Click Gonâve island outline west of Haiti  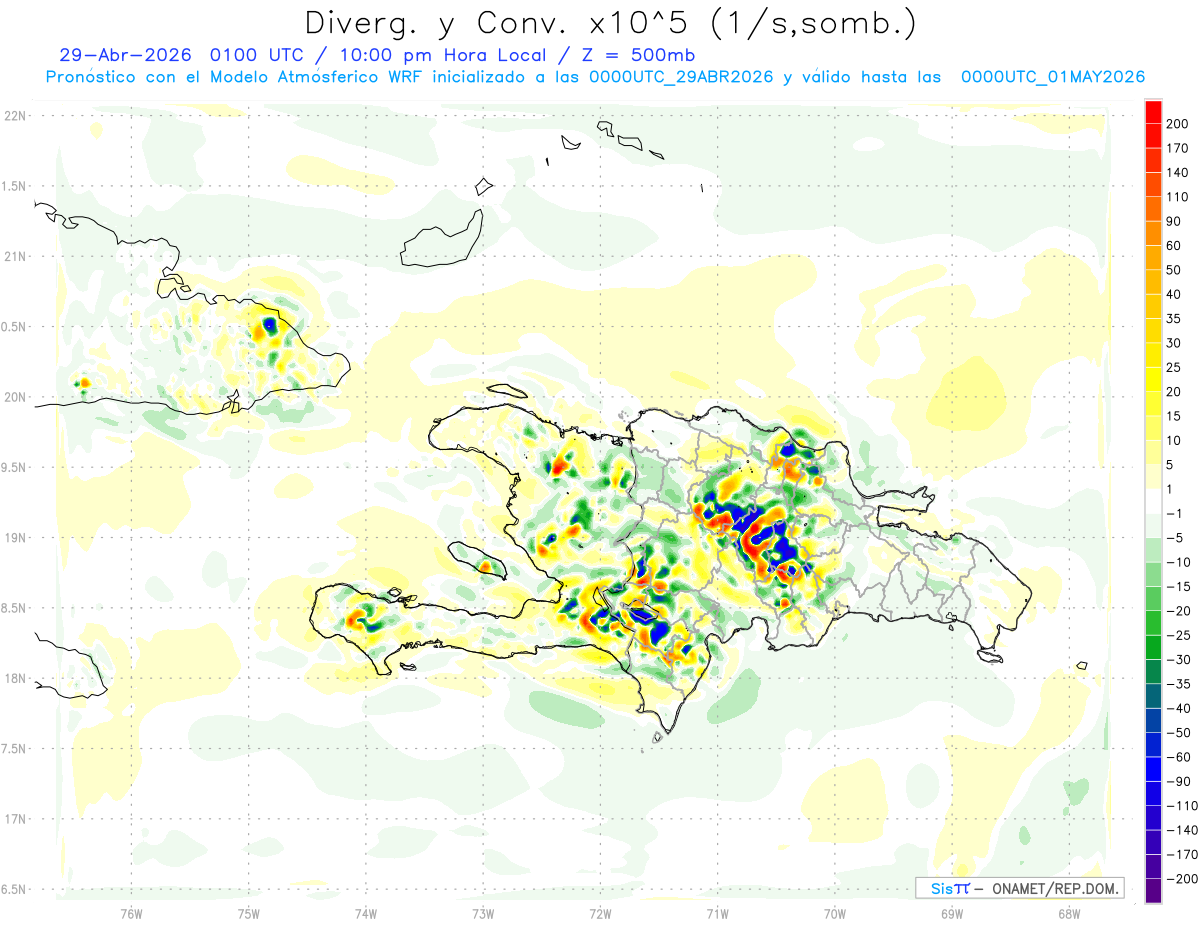coord(478,560)
